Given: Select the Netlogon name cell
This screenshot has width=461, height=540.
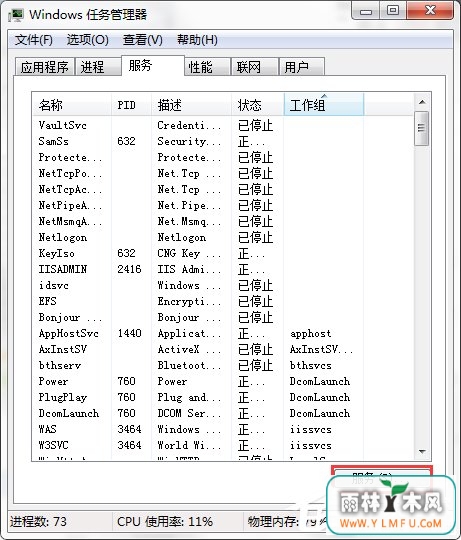Looking at the screenshot, I should pos(63,237).
